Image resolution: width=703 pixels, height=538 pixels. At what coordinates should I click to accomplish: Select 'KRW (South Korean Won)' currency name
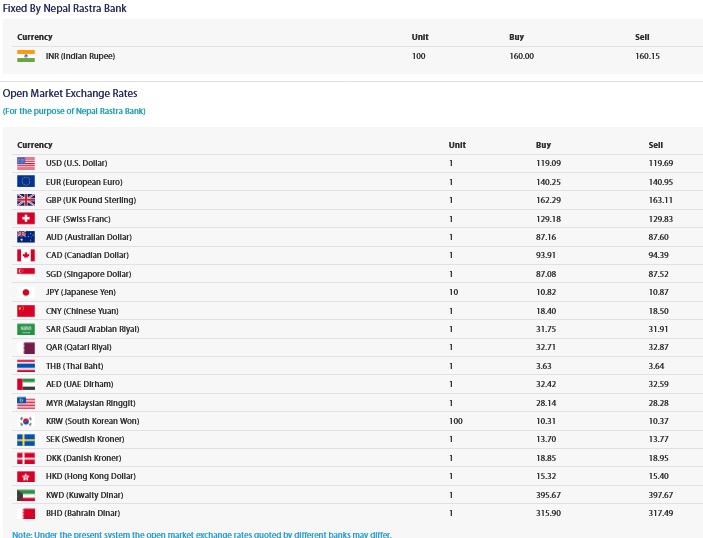(x=92, y=421)
